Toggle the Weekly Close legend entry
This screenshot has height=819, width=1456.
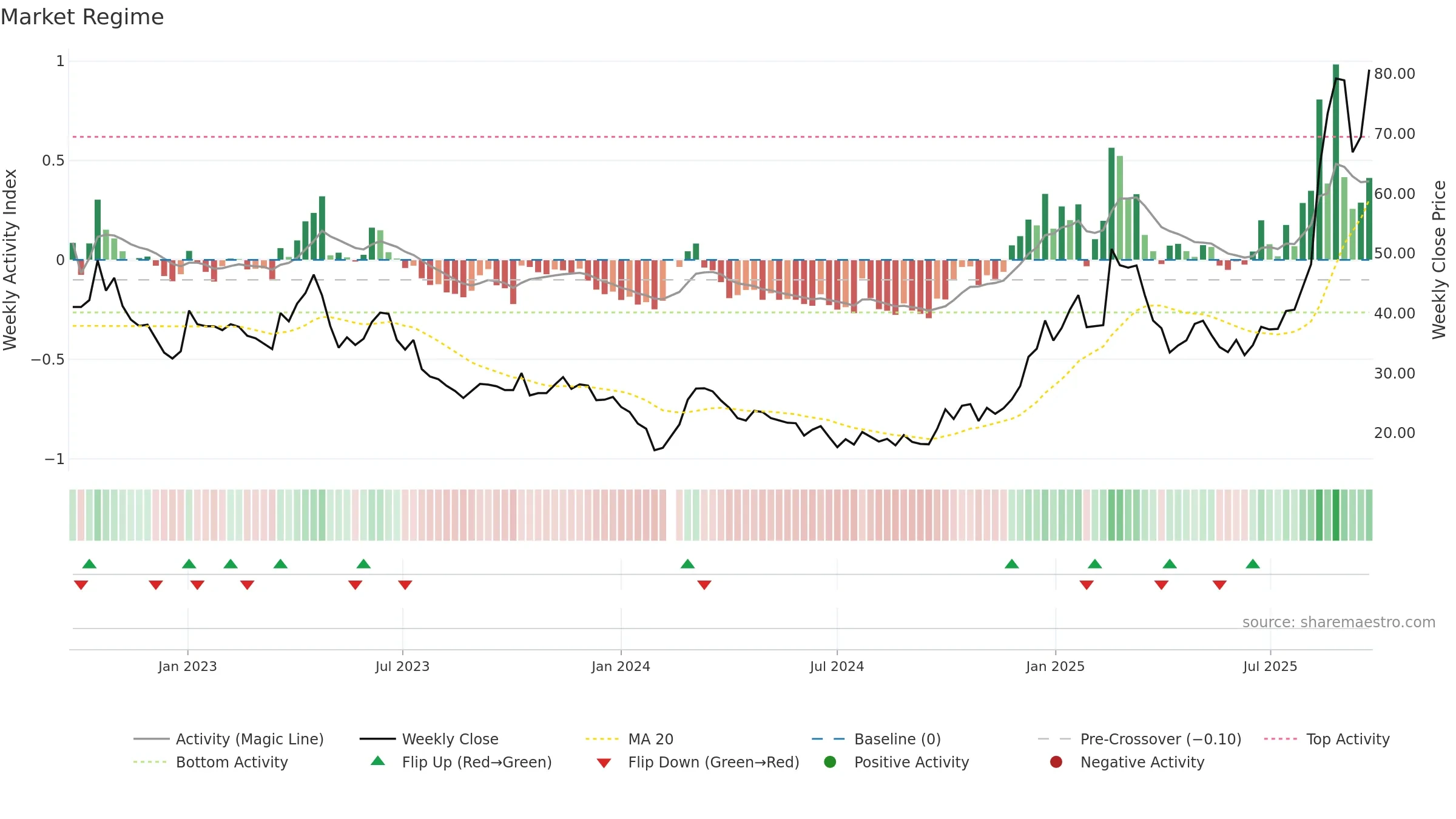click(429, 739)
